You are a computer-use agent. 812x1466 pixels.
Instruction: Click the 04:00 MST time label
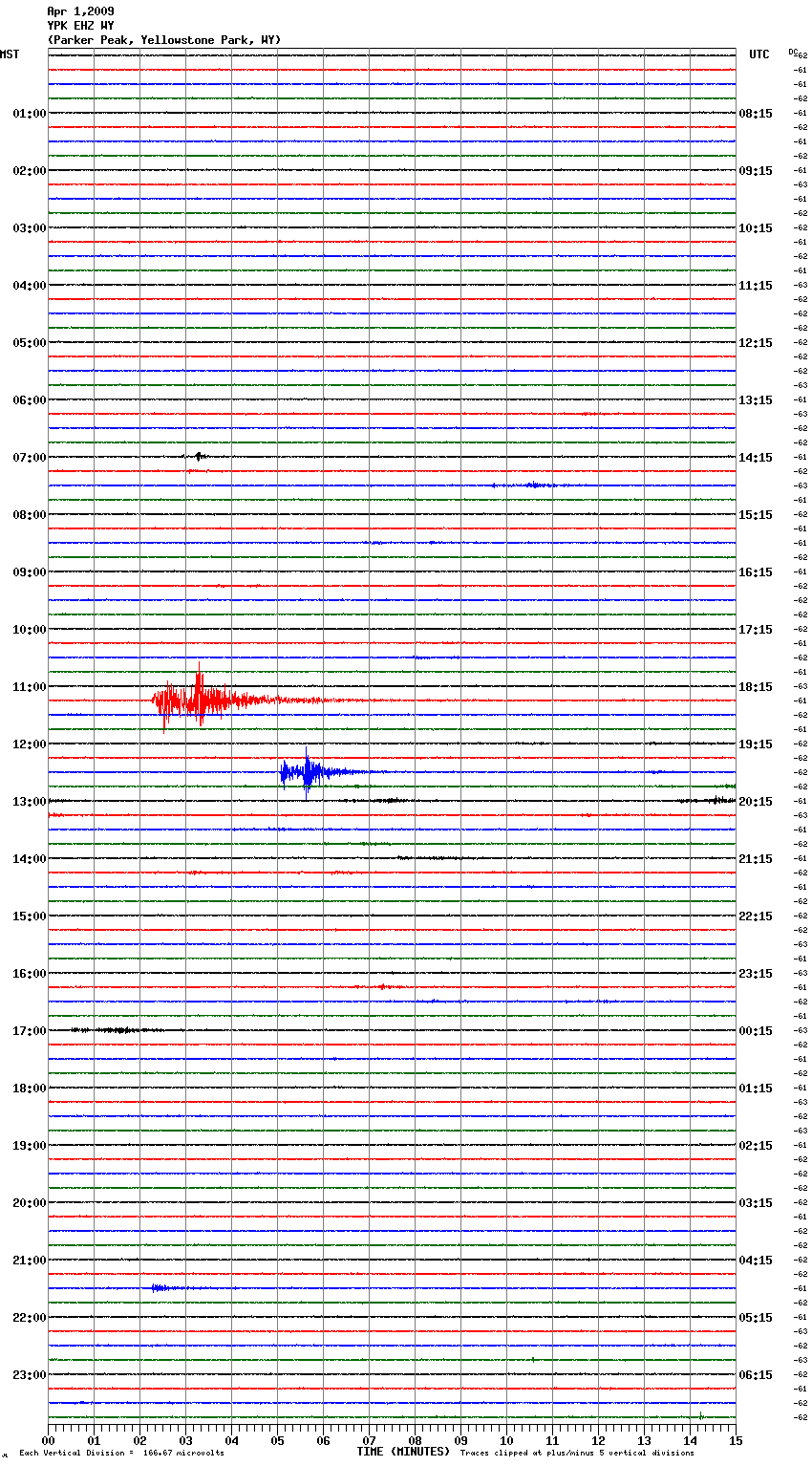click(x=29, y=286)
